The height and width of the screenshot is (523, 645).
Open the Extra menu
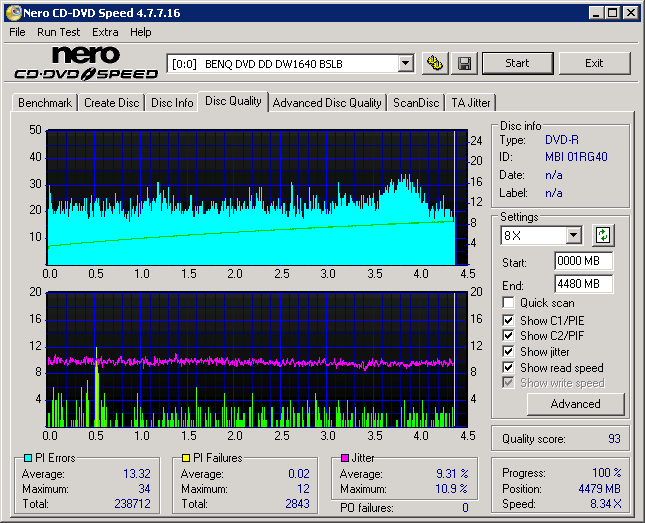pyautogui.click(x=105, y=32)
